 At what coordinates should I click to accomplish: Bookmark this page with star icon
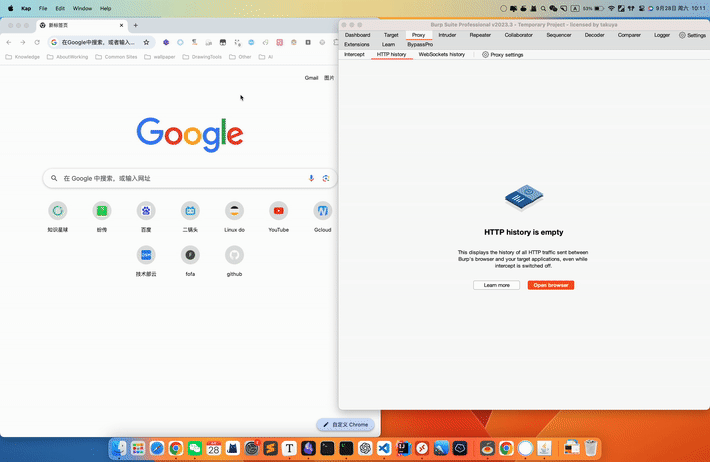click(146, 42)
